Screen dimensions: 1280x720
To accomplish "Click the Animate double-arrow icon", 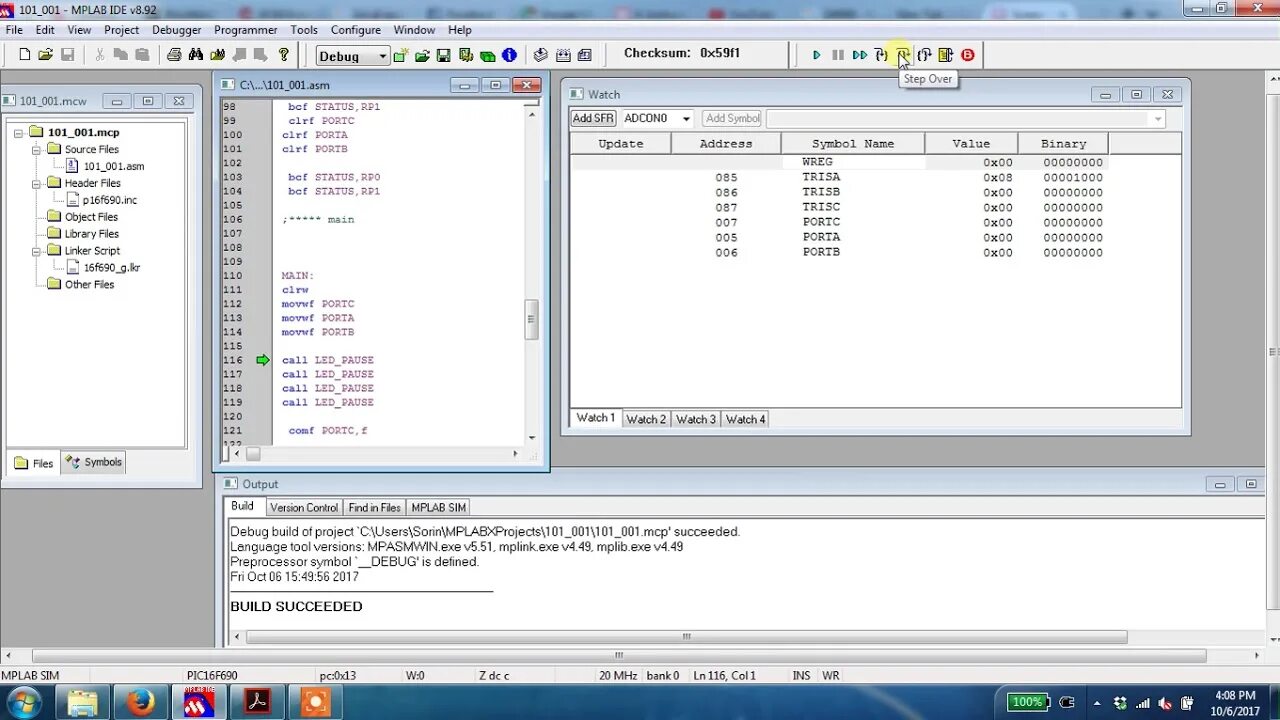I will point(860,55).
